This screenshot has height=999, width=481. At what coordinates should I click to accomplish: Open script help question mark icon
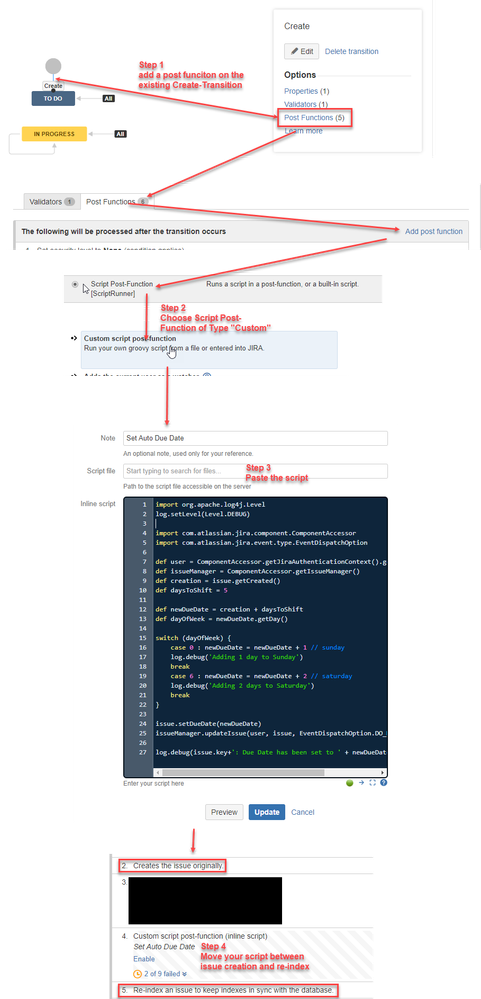click(x=384, y=784)
